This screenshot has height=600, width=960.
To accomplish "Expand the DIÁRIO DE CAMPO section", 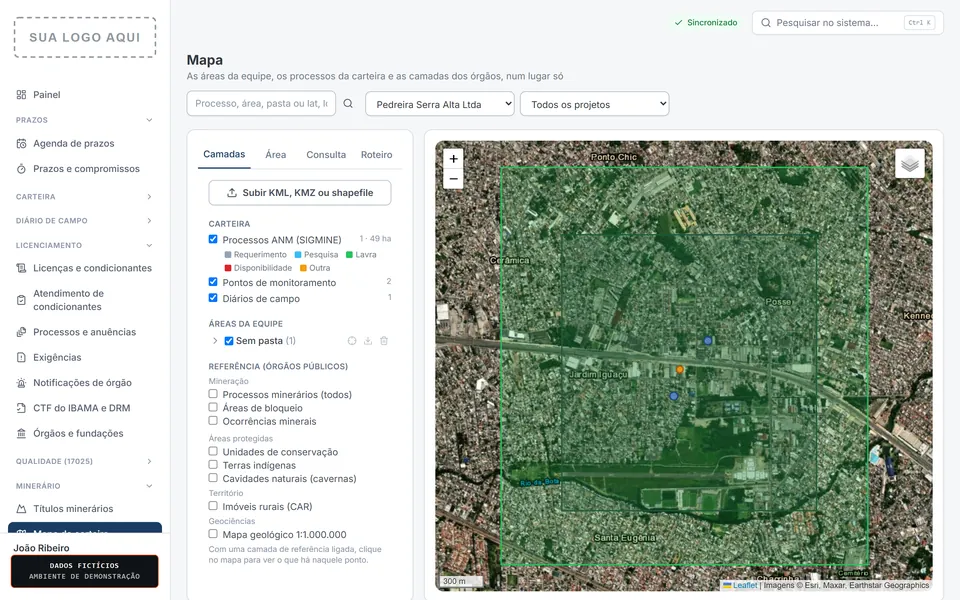I will pyautogui.click(x=149, y=220).
